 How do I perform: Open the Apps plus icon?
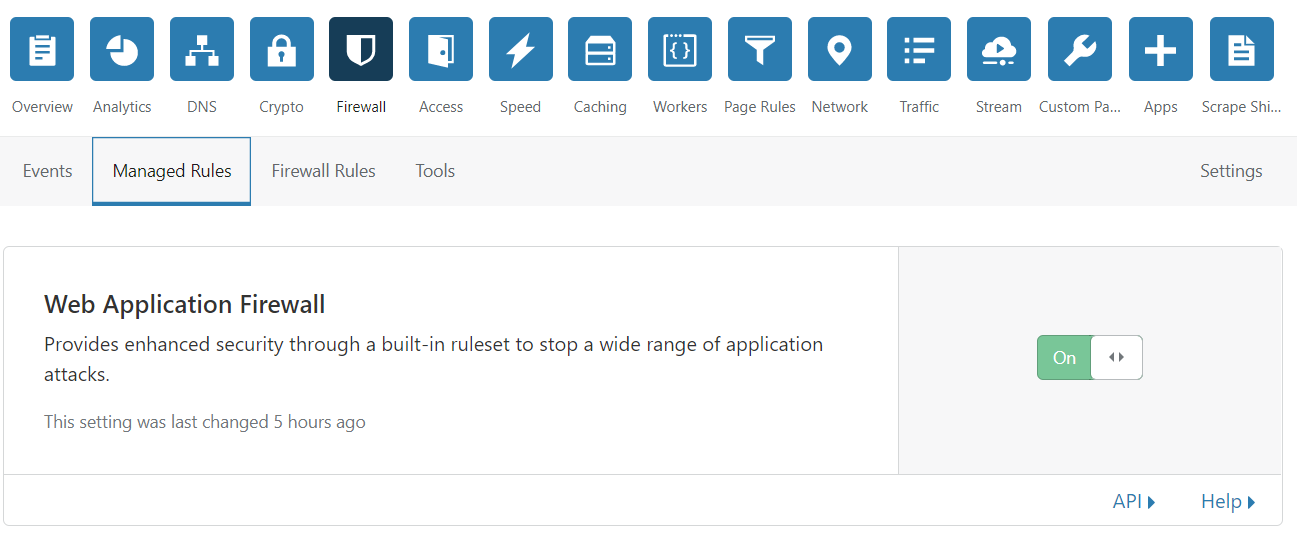pos(1161,50)
